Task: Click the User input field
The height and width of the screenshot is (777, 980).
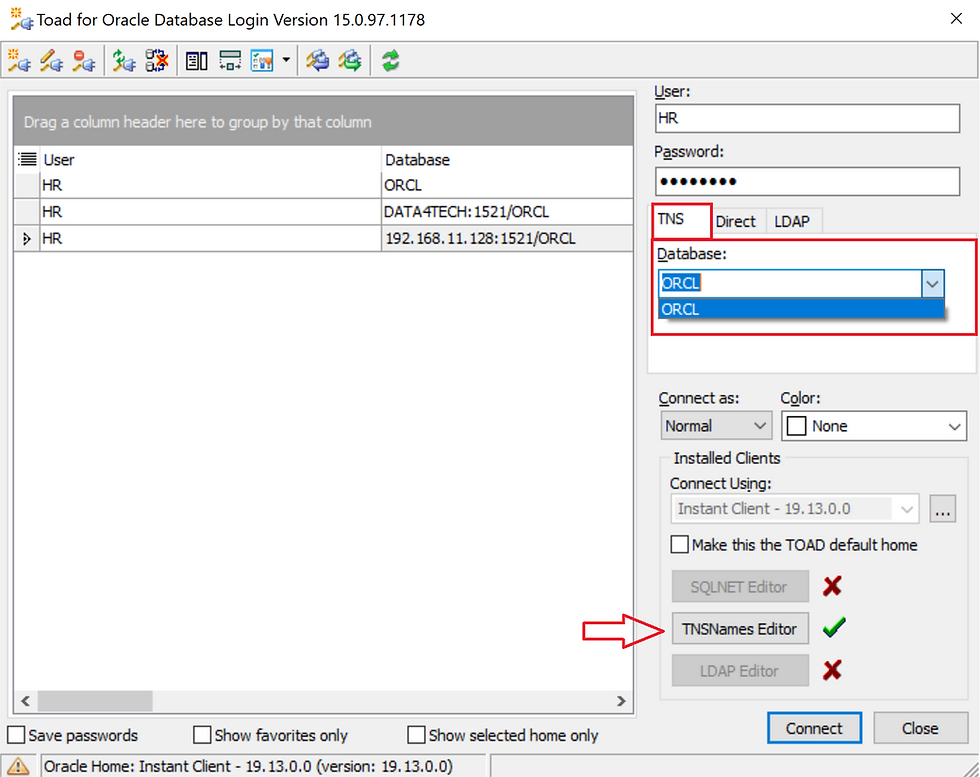Action: point(807,118)
